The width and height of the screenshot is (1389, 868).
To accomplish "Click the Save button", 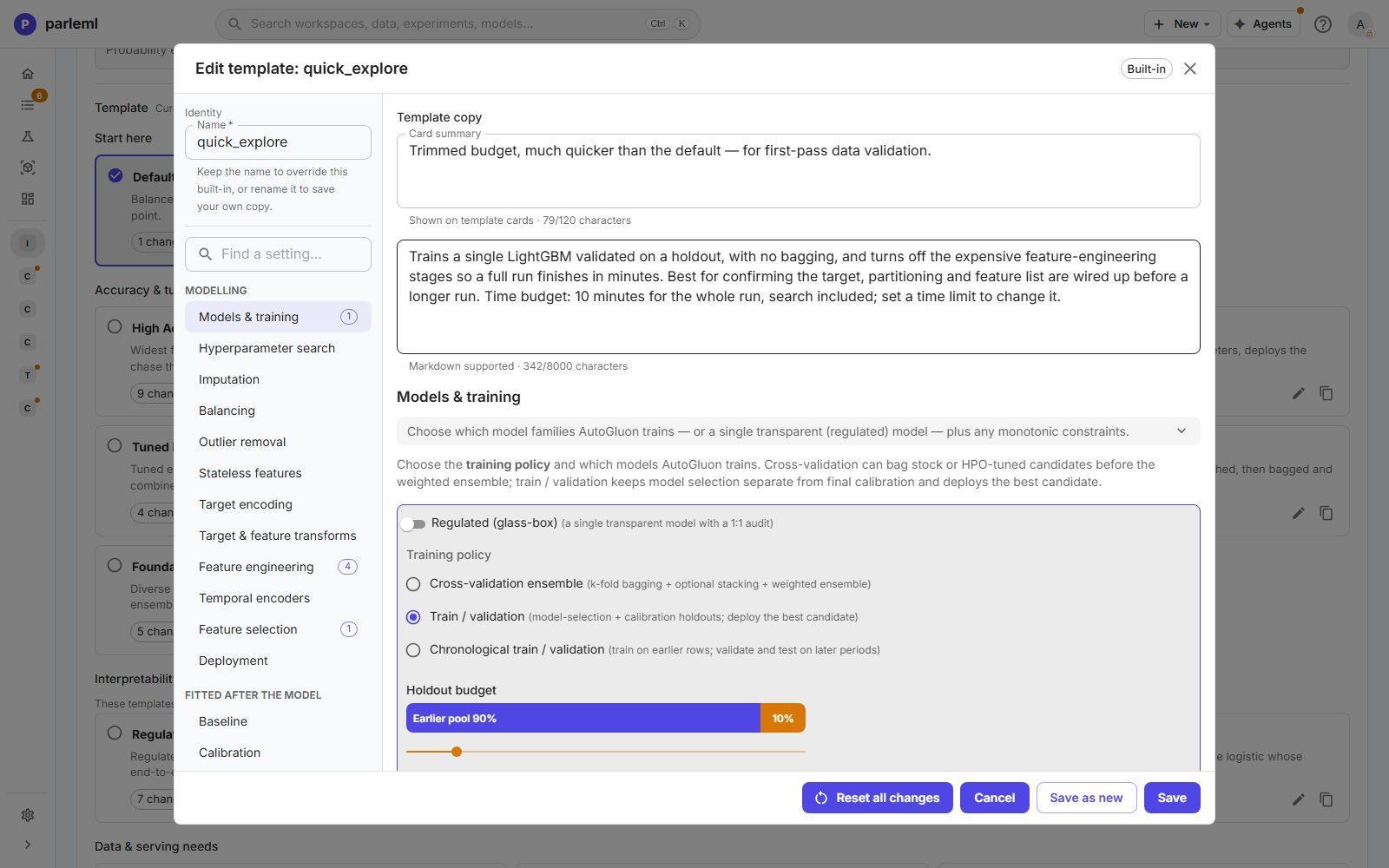I will [1172, 798].
